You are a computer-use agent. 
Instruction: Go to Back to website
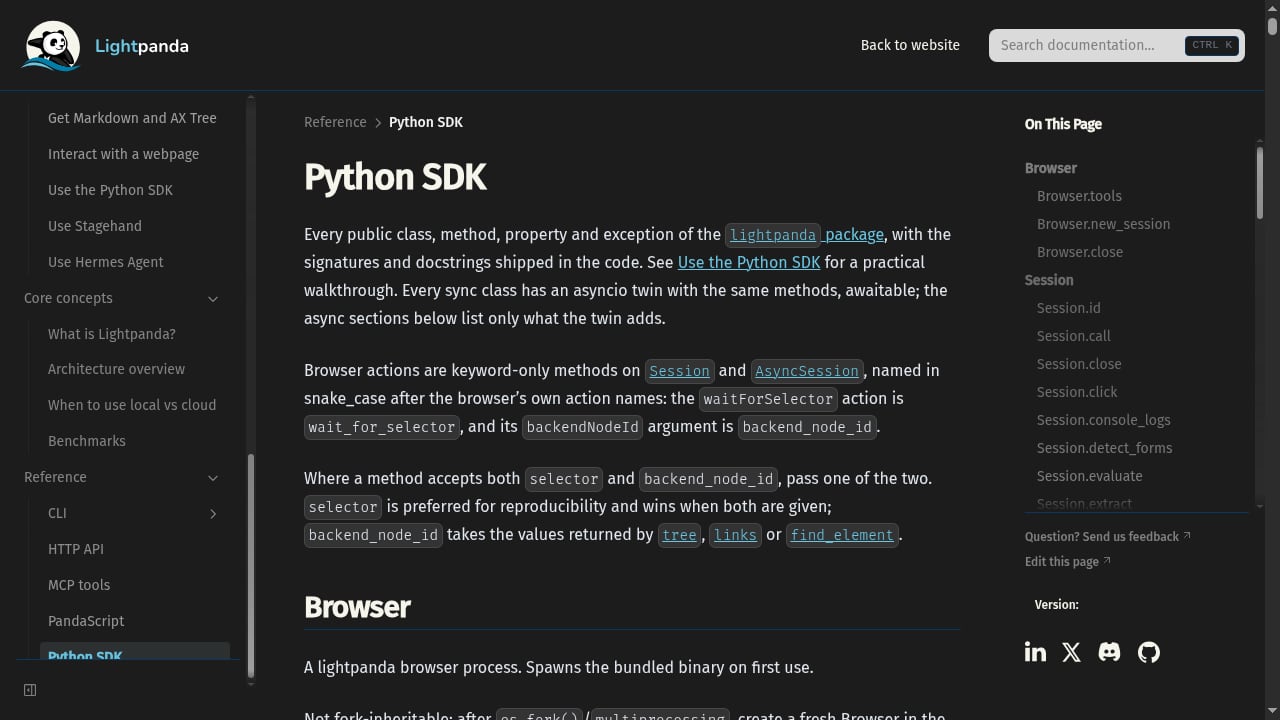[x=910, y=45]
